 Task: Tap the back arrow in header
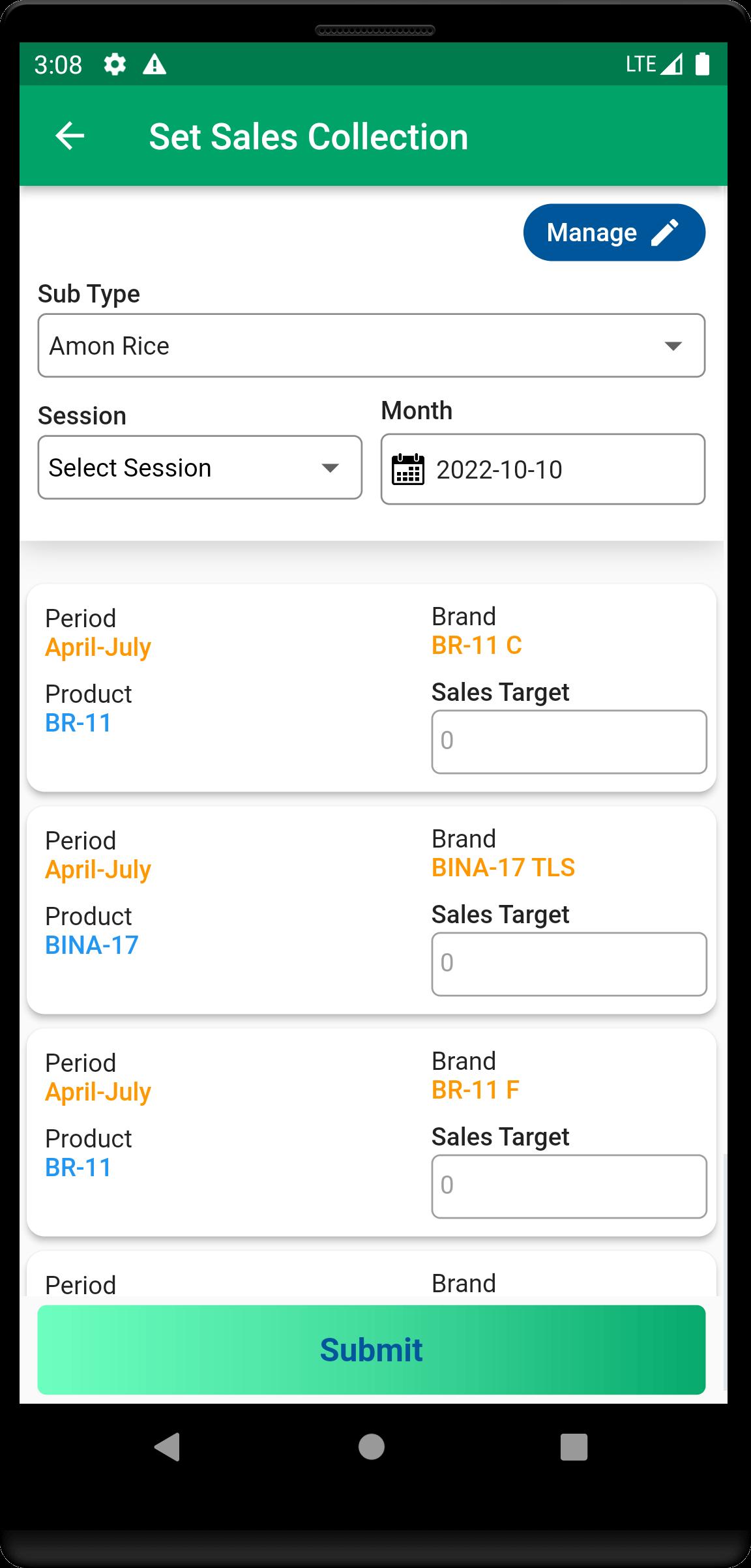point(70,136)
